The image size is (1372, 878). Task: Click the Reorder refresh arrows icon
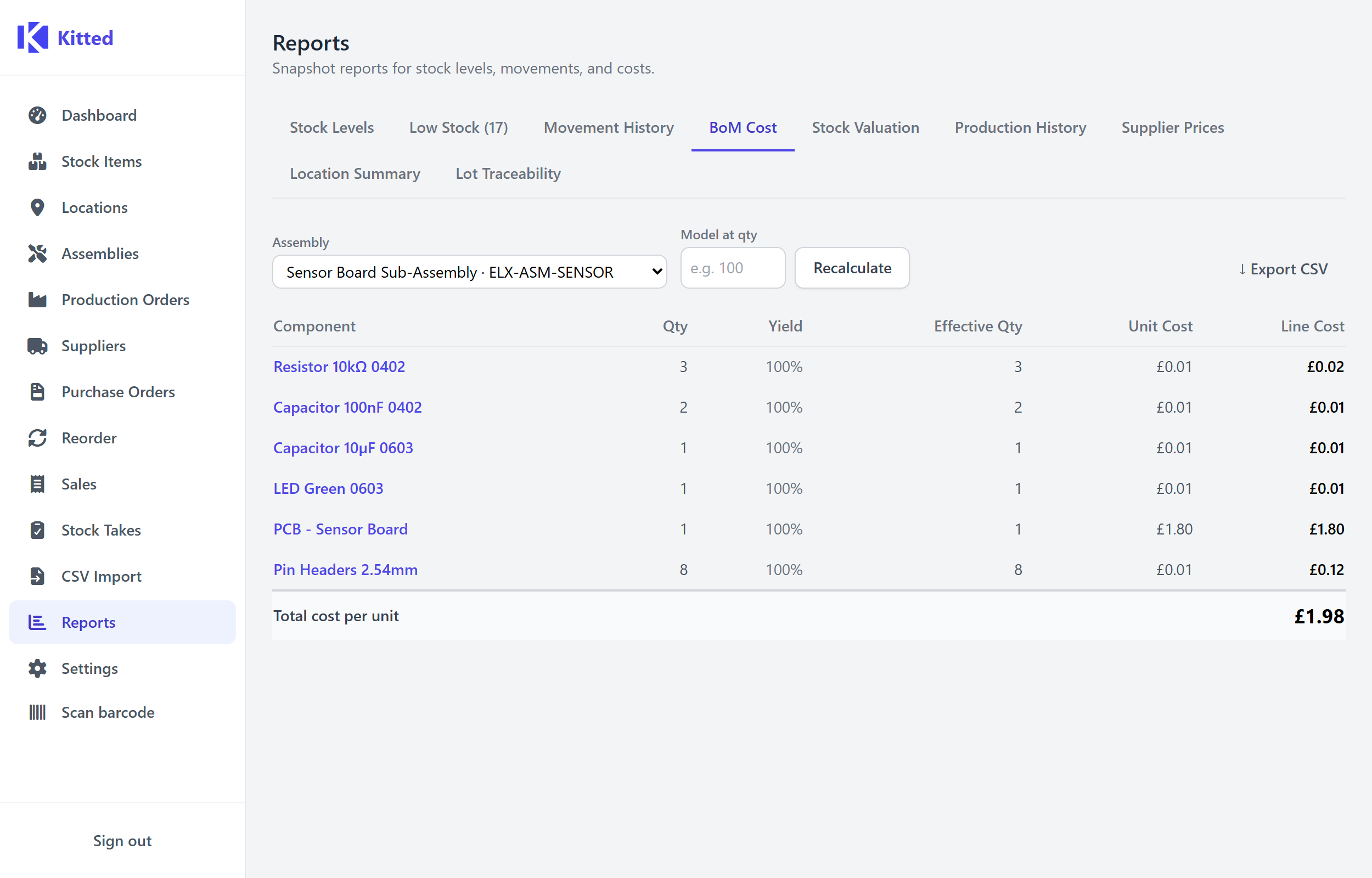click(37, 438)
